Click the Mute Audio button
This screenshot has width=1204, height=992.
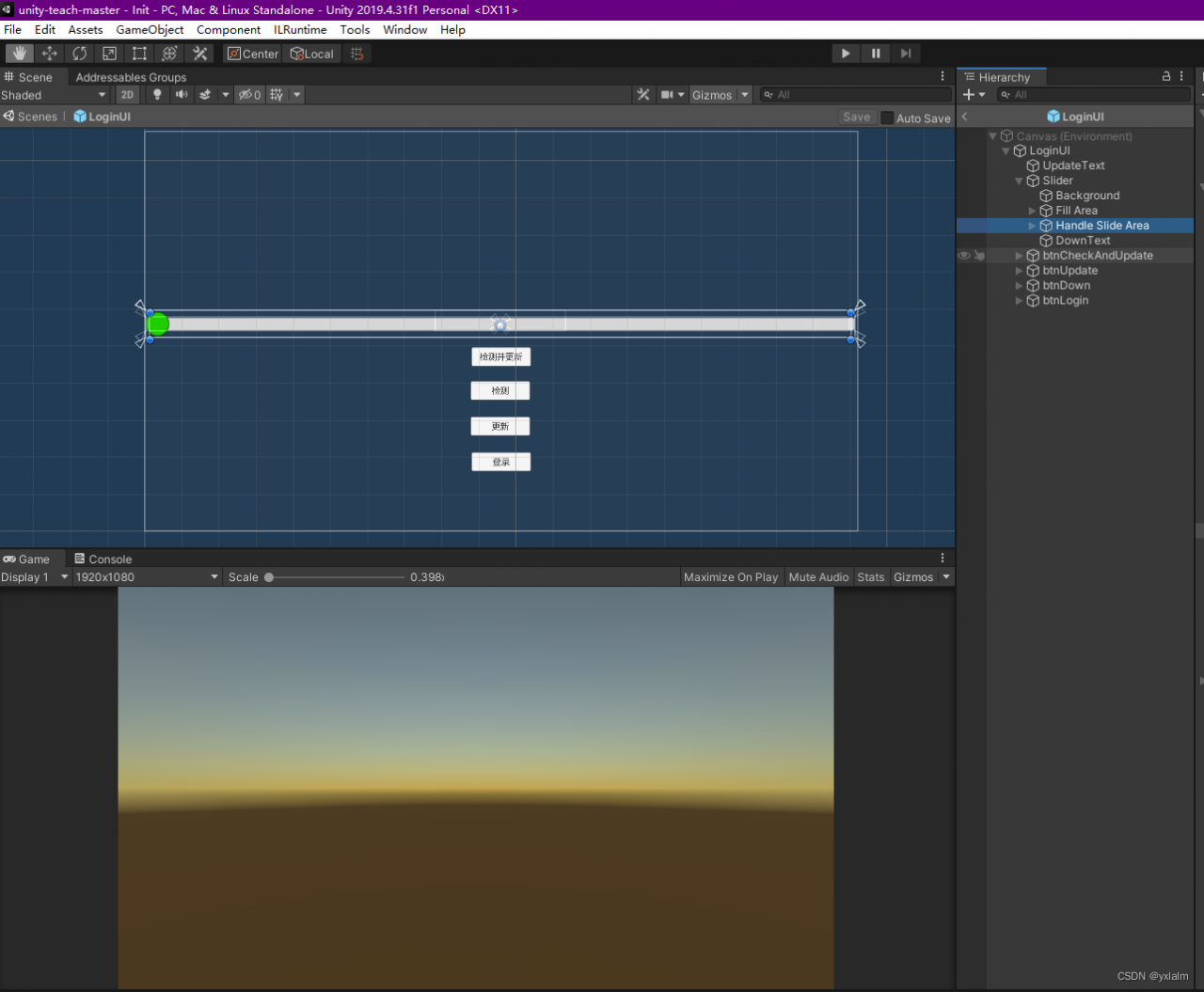[x=817, y=577]
